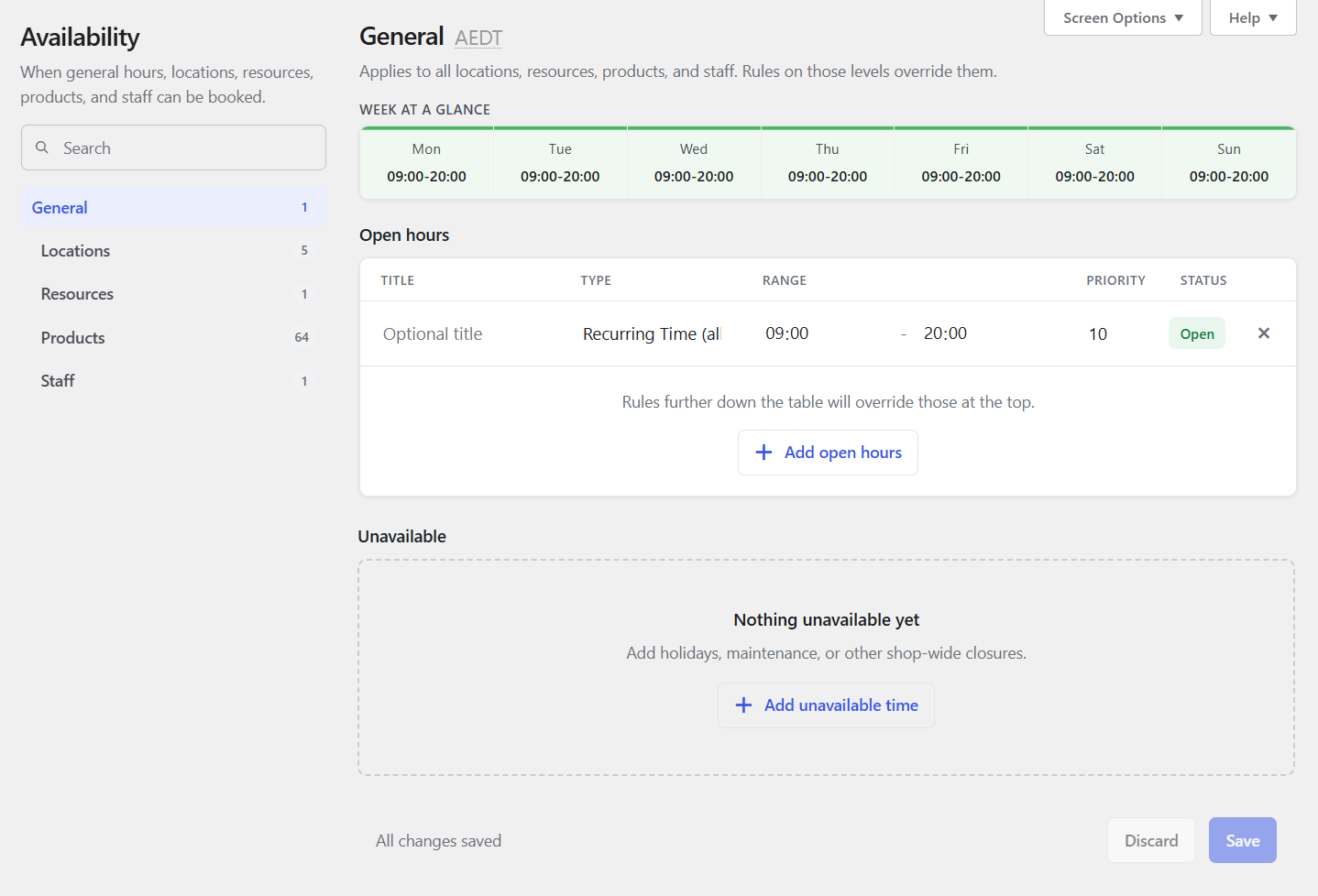Open Products in the sidebar
Image resolution: width=1318 pixels, height=896 pixels.
click(x=173, y=338)
